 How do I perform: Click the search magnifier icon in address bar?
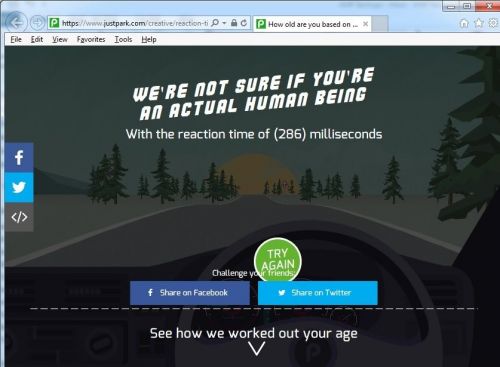click(215, 23)
